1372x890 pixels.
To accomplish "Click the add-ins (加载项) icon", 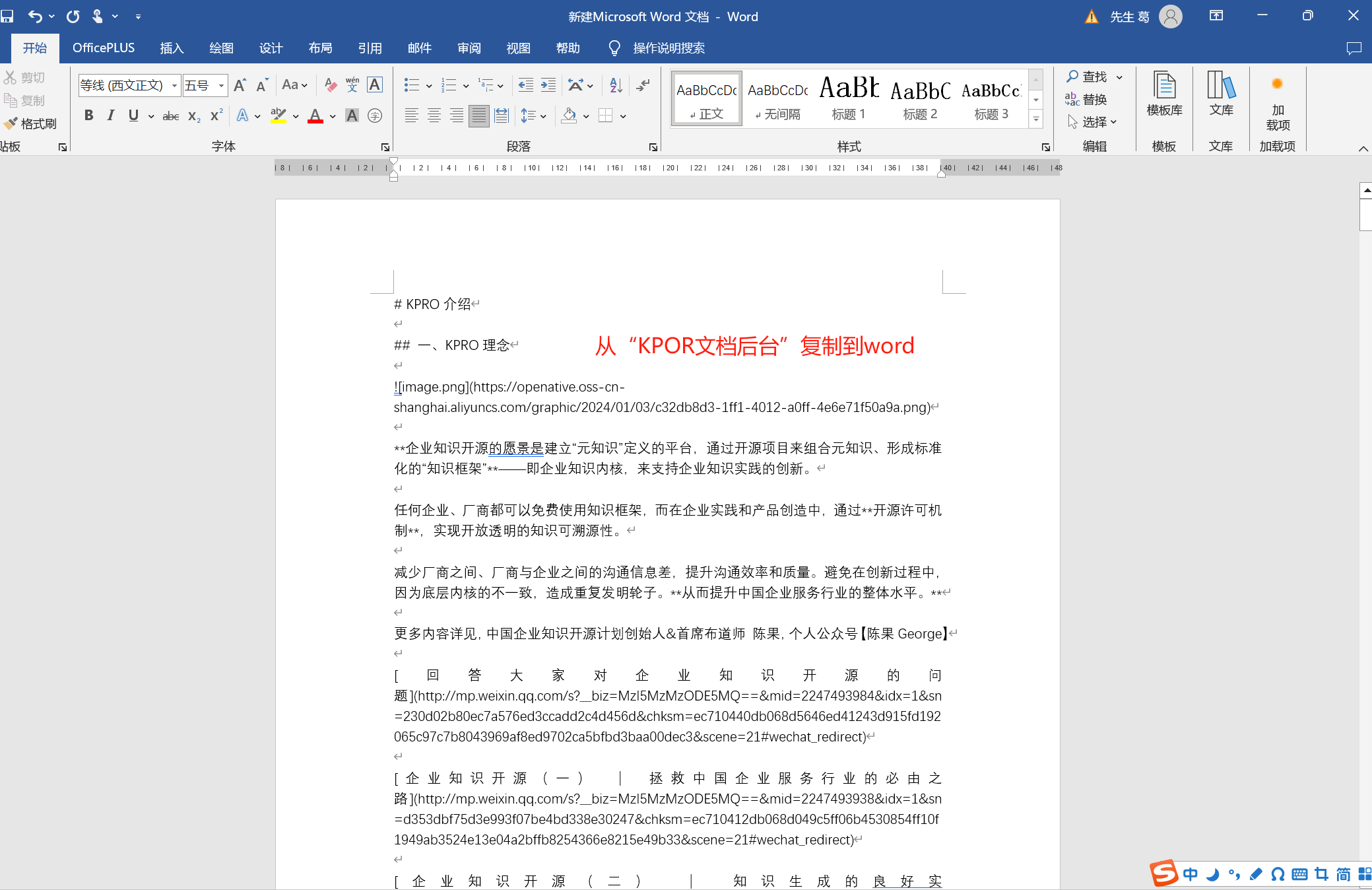I will [x=1278, y=100].
